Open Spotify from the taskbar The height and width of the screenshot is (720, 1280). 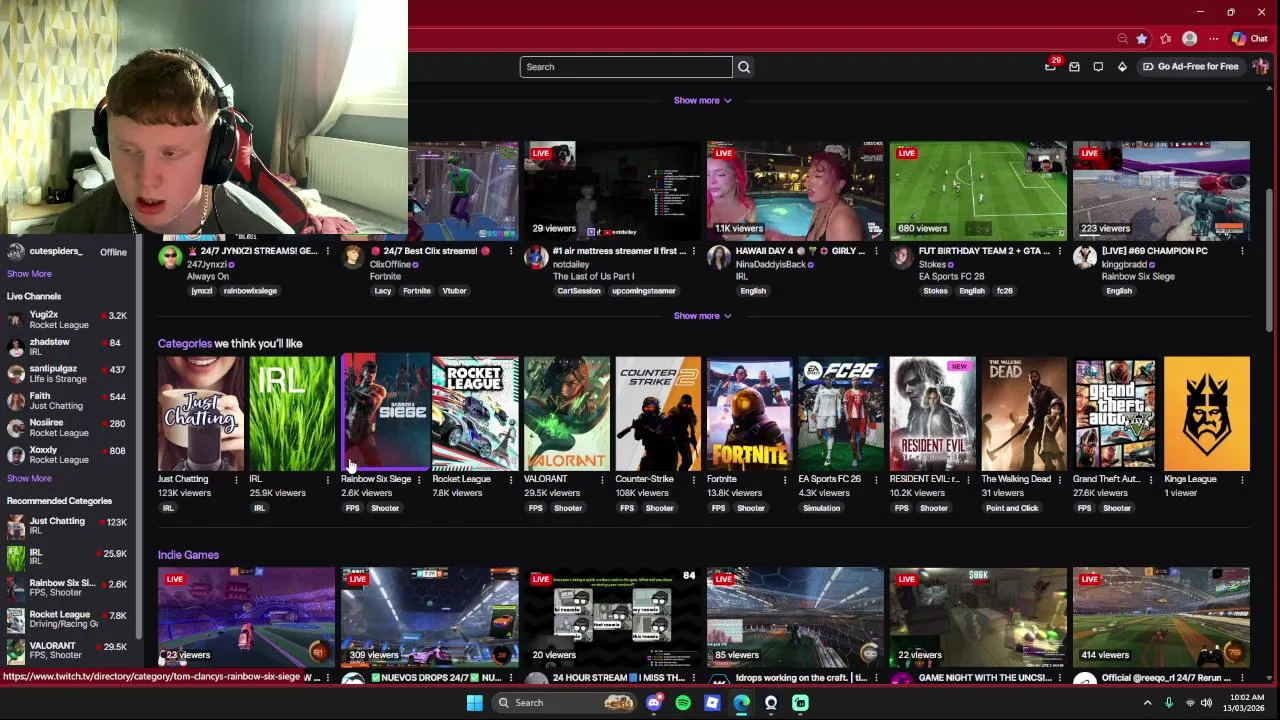coord(683,702)
